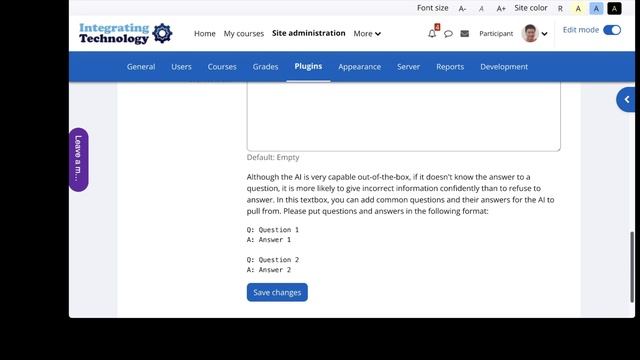Decrease font size with A- button
This screenshot has width=640, height=360.
coord(462,9)
